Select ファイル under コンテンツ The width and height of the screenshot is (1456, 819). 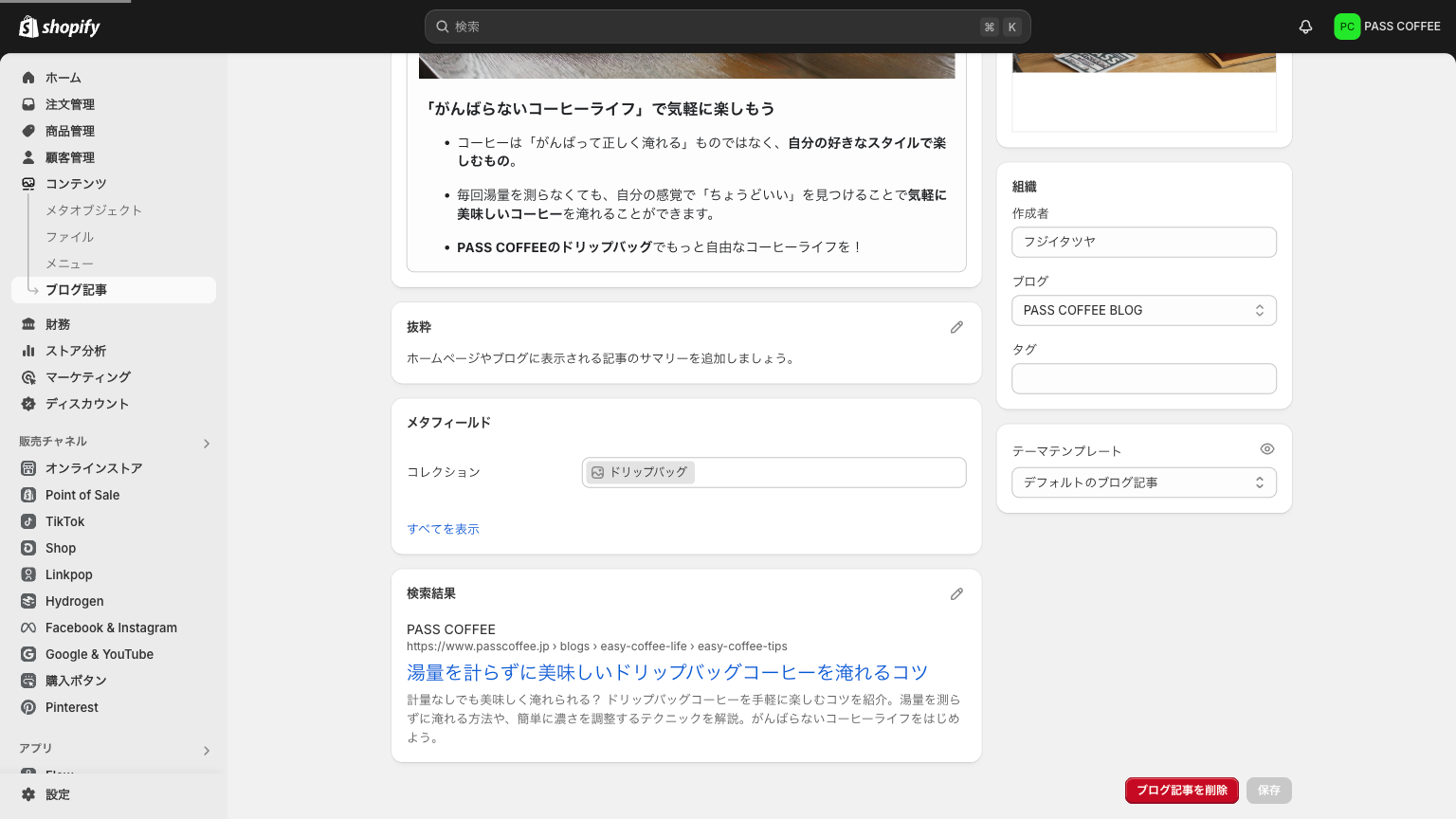[70, 237]
